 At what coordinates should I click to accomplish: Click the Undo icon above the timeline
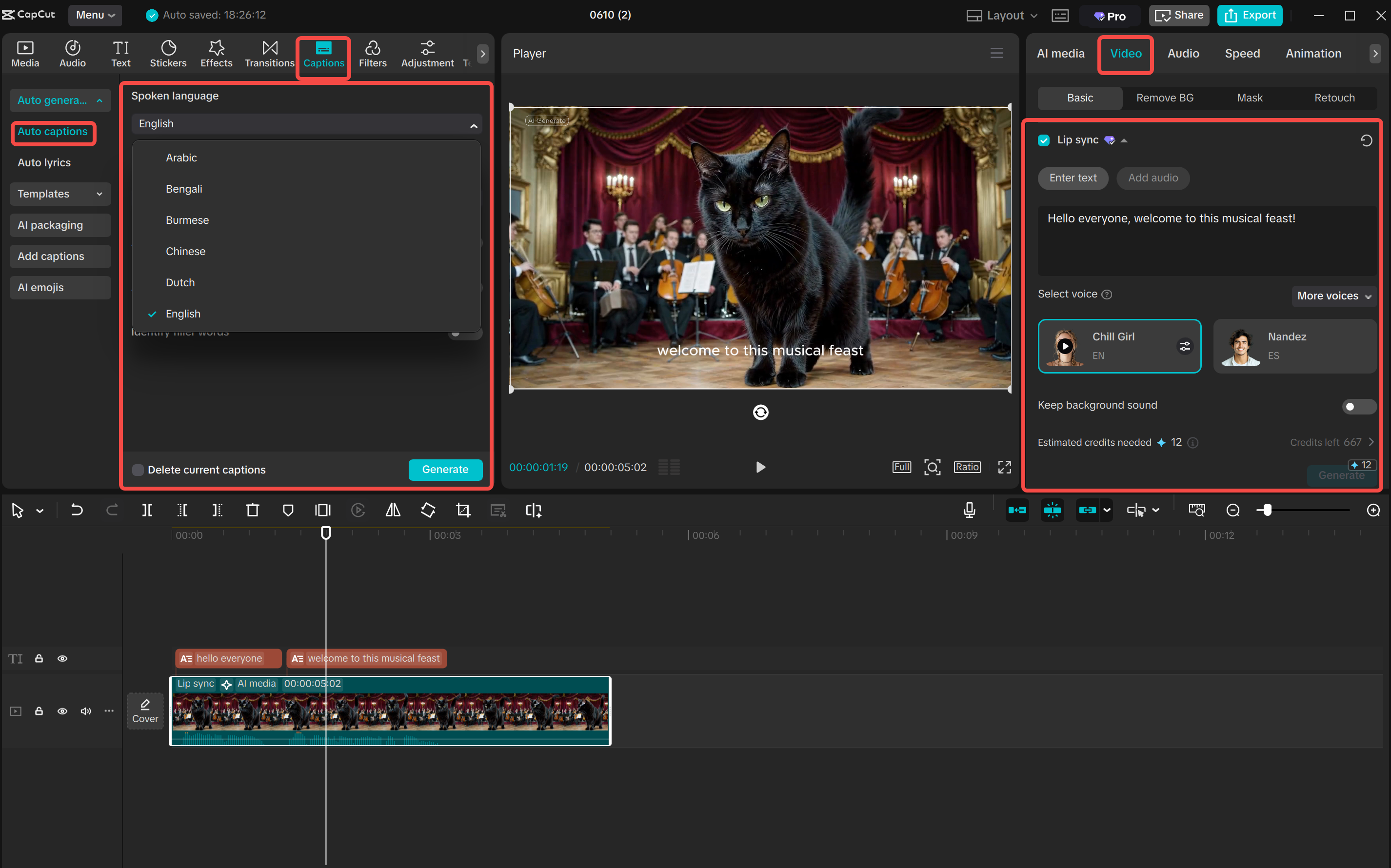point(77,510)
